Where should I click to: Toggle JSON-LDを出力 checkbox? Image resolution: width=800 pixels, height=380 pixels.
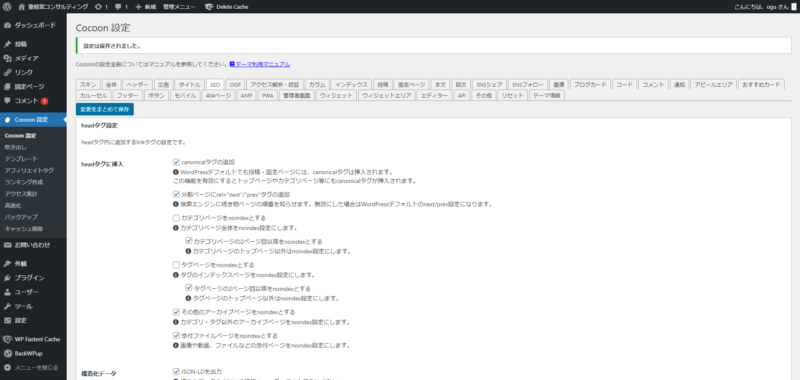click(176, 371)
